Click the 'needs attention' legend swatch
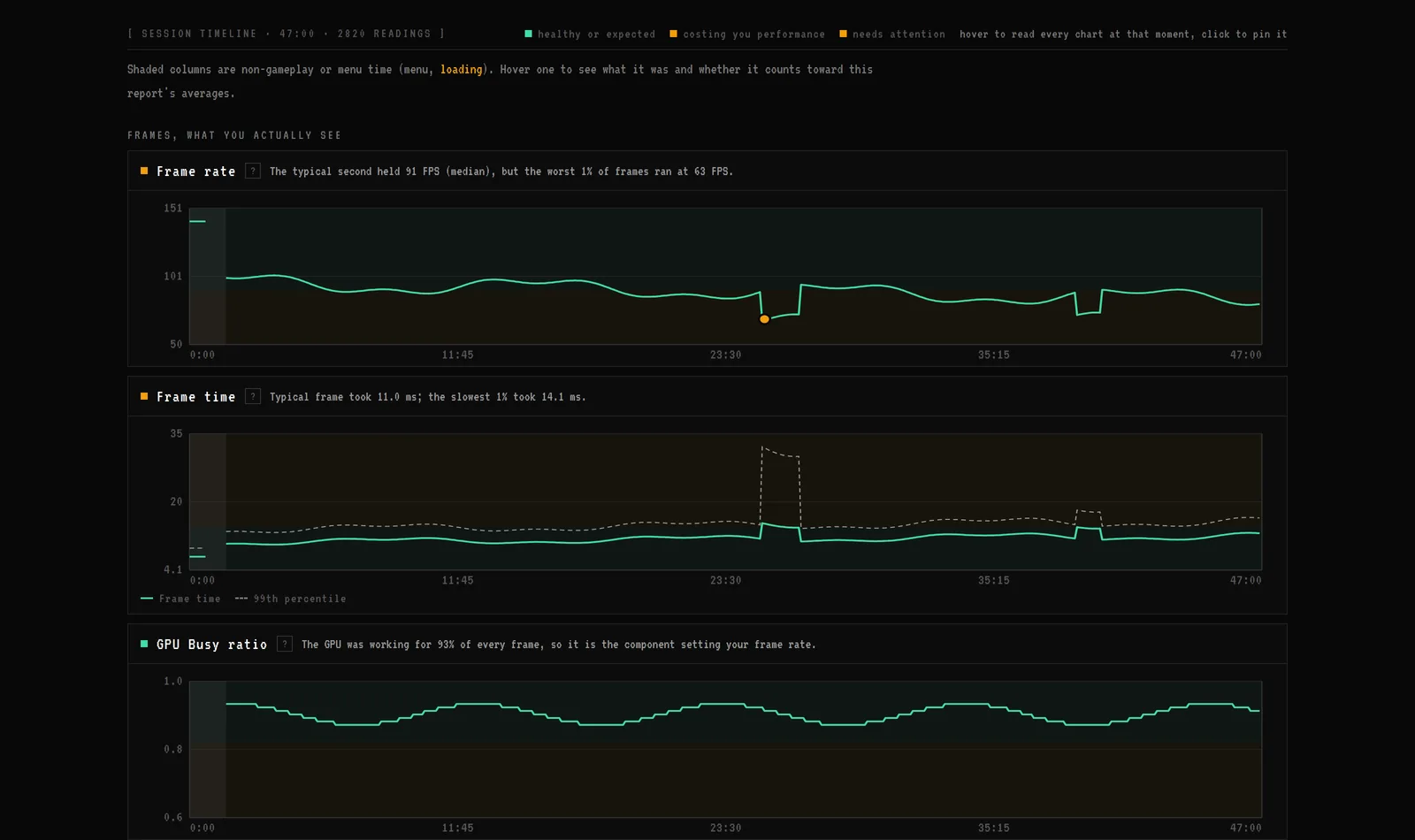This screenshot has height=840, width=1415. click(x=843, y=34)
